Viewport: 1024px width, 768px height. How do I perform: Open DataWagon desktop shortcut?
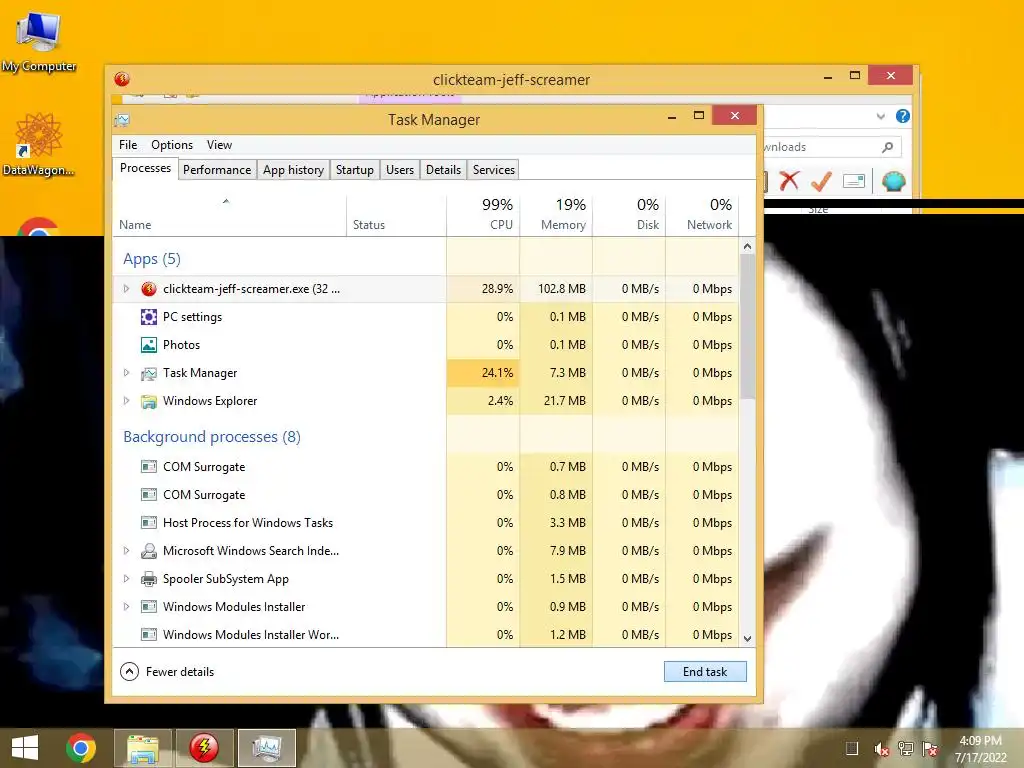click(x=39, y=145)
